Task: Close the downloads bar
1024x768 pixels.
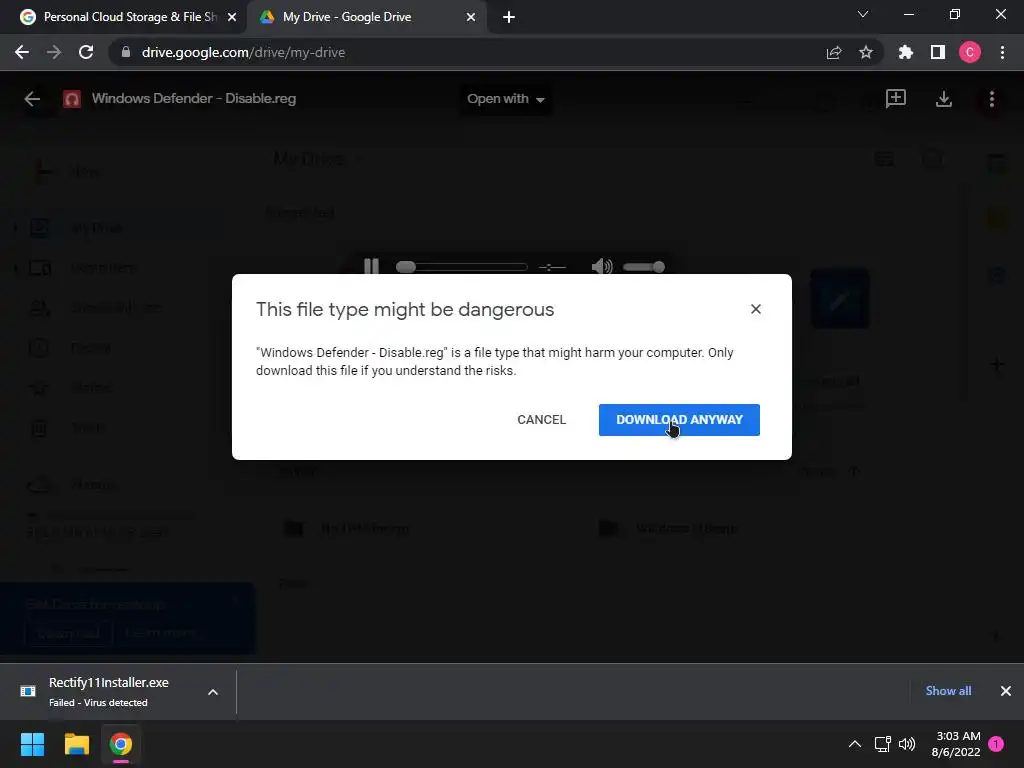Action: [x=1006, y=691]
